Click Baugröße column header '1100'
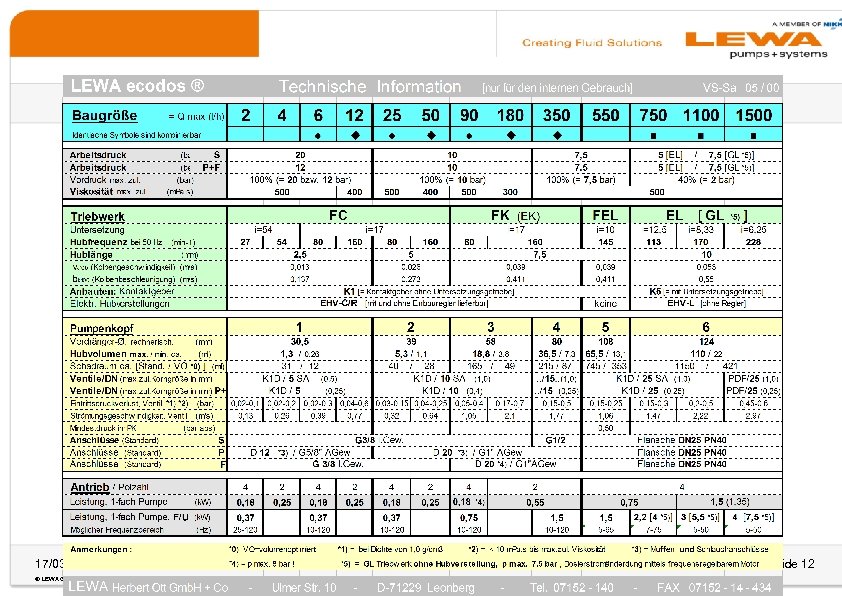842x596 pixels. point(701,115)
